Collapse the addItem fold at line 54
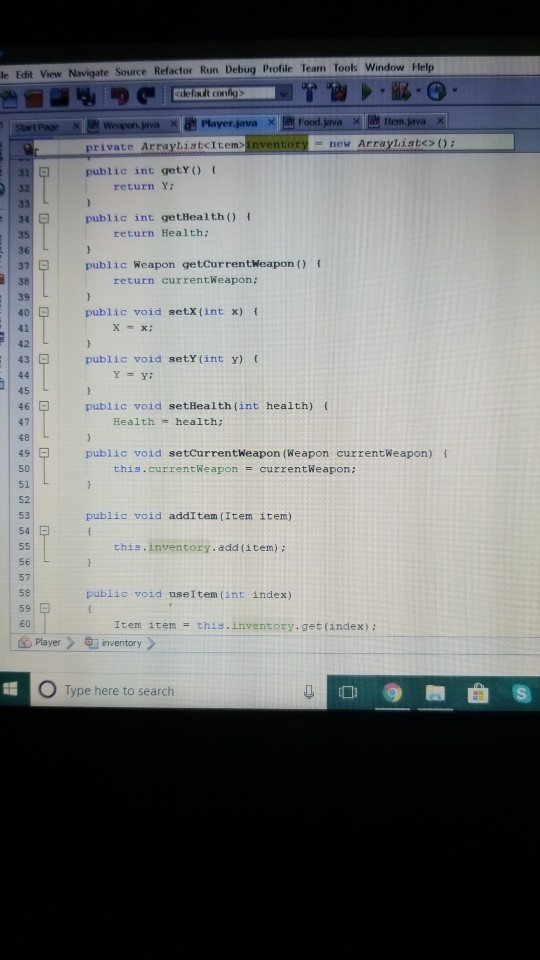This screenshot has height=960, width=540. [44, 531]
